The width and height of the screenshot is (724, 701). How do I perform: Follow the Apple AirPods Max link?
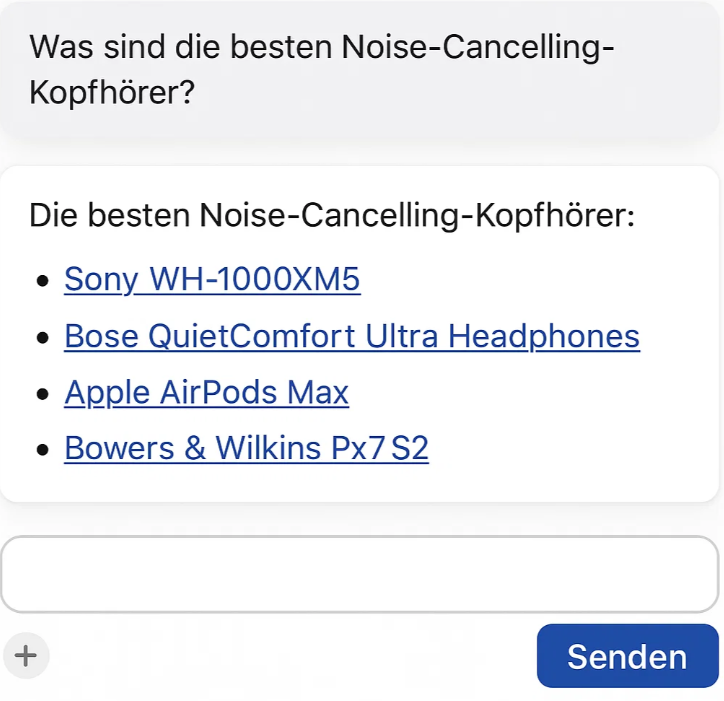(x=206, y=393)
